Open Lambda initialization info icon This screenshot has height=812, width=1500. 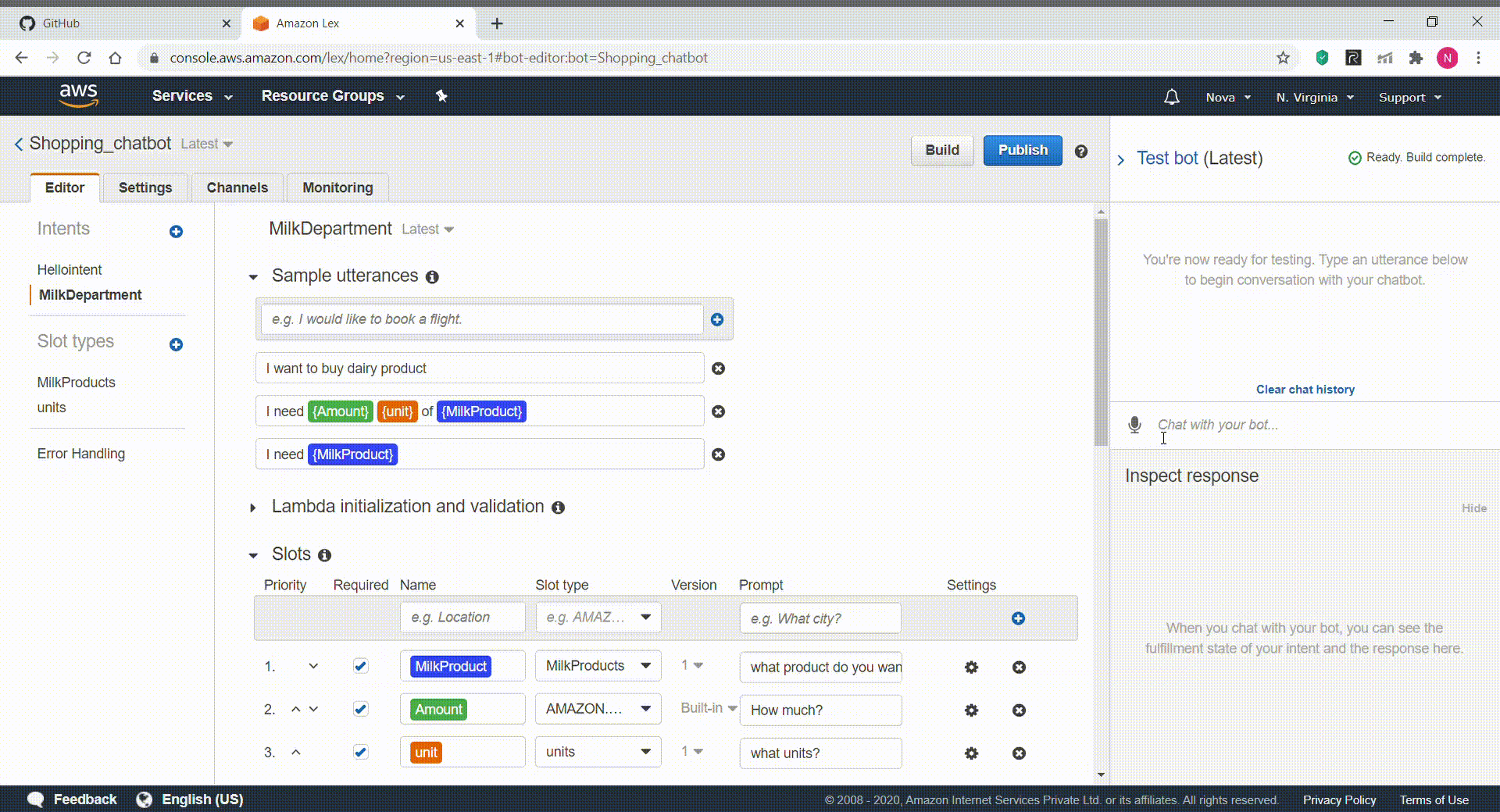[x=558, y=507]
